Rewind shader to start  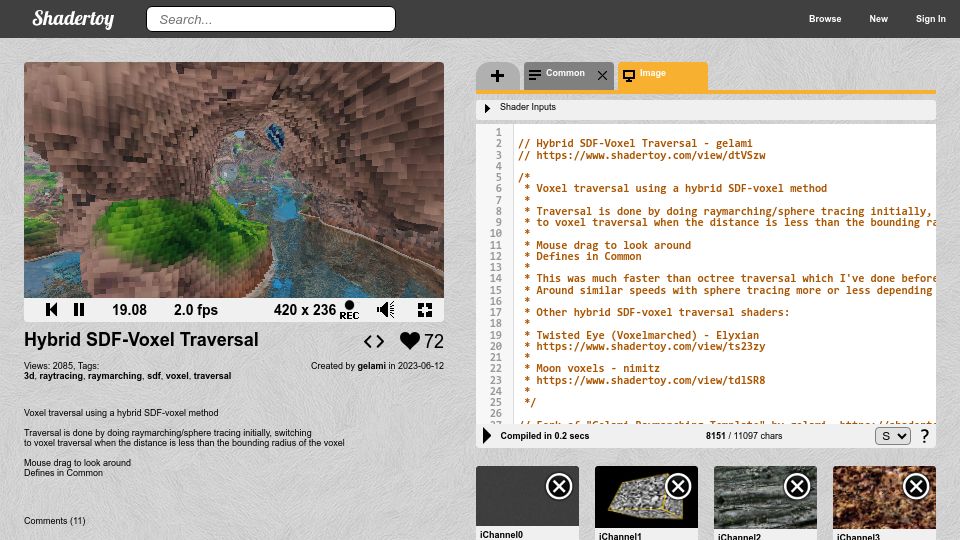click(51, 310)
